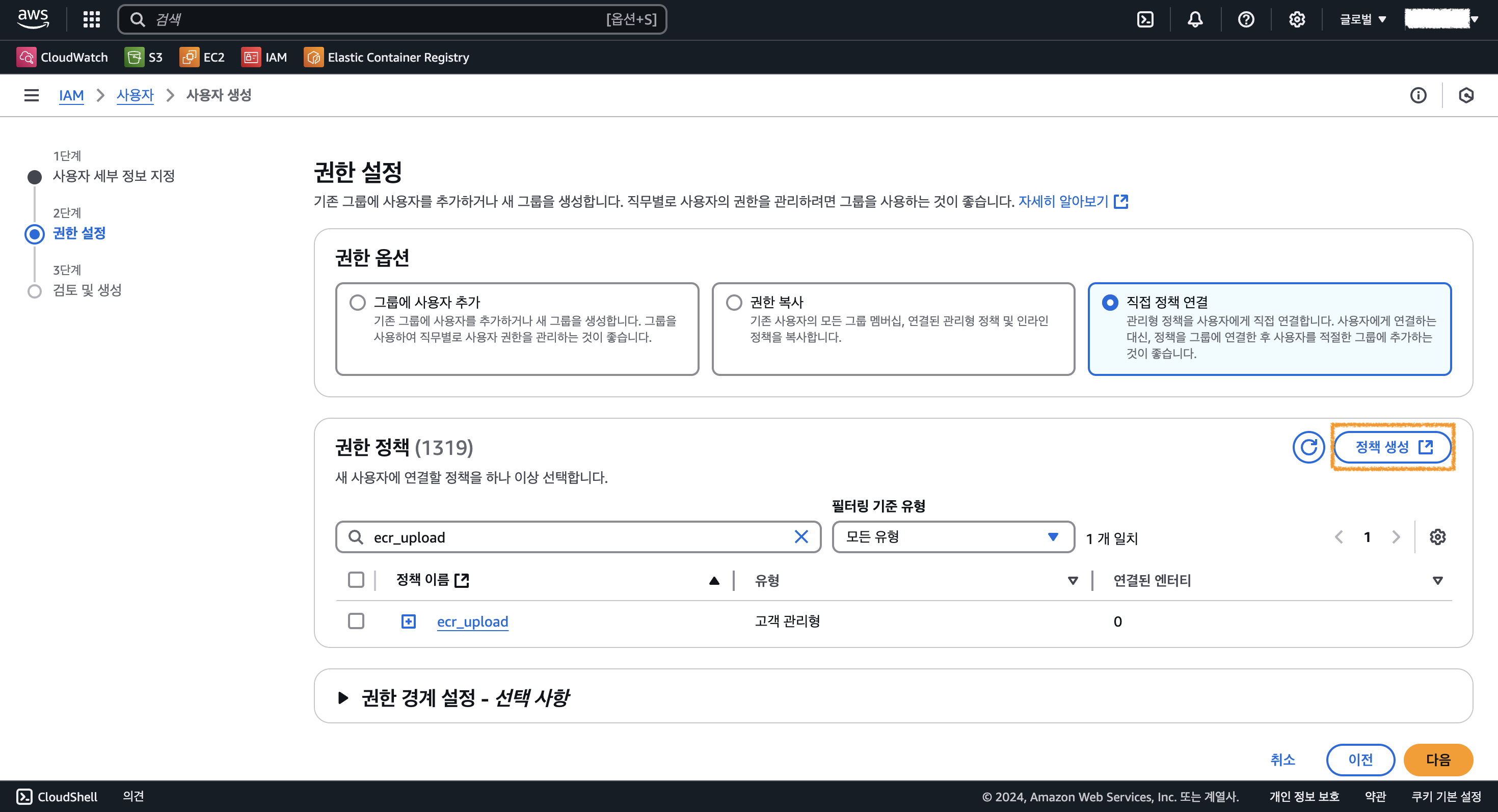Click the '다음' button
The height and width of the screenshot is (812, 1498).
1437,760
